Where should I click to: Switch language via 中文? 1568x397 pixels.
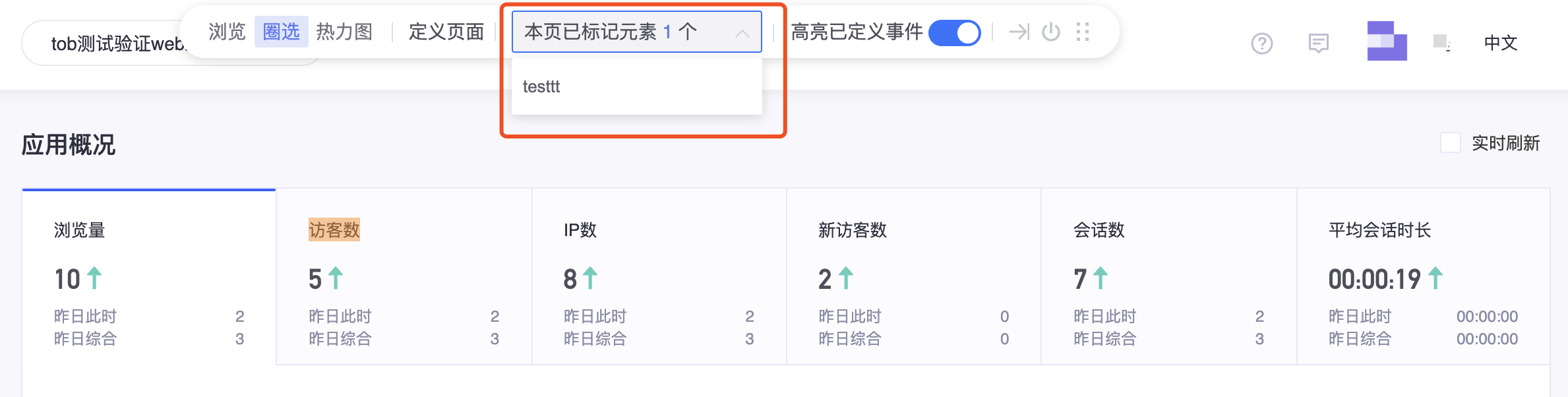click(x=1501, y=44)
